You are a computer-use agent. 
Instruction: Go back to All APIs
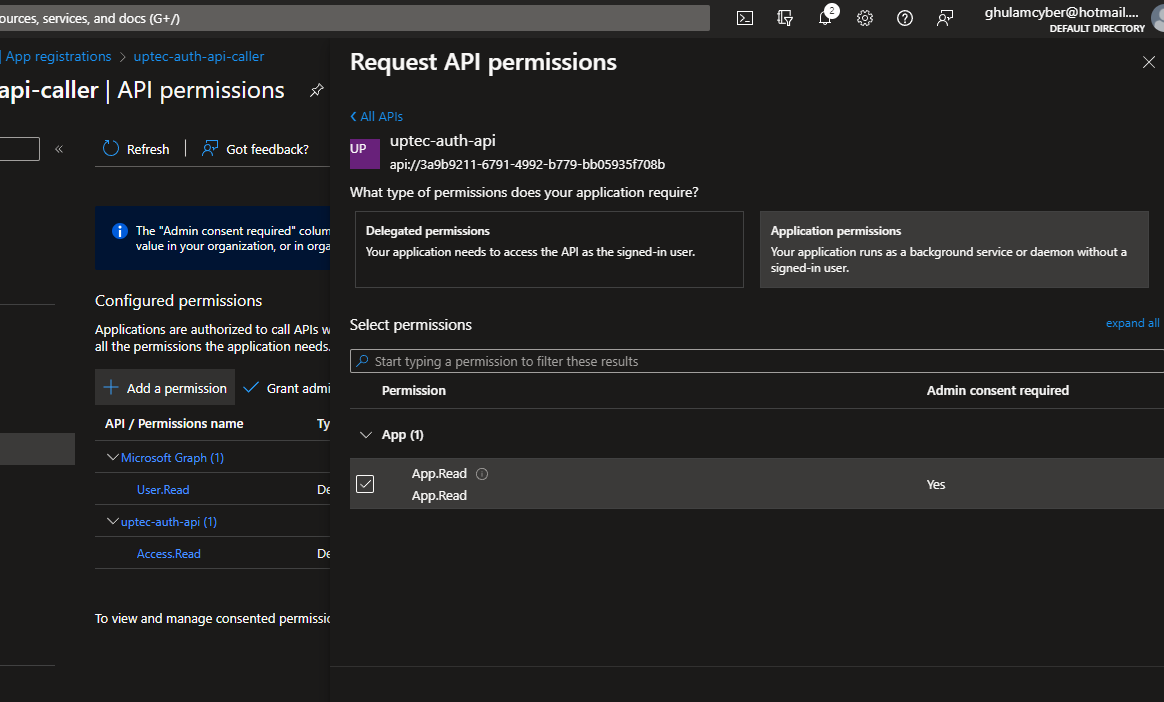point(377,117)
